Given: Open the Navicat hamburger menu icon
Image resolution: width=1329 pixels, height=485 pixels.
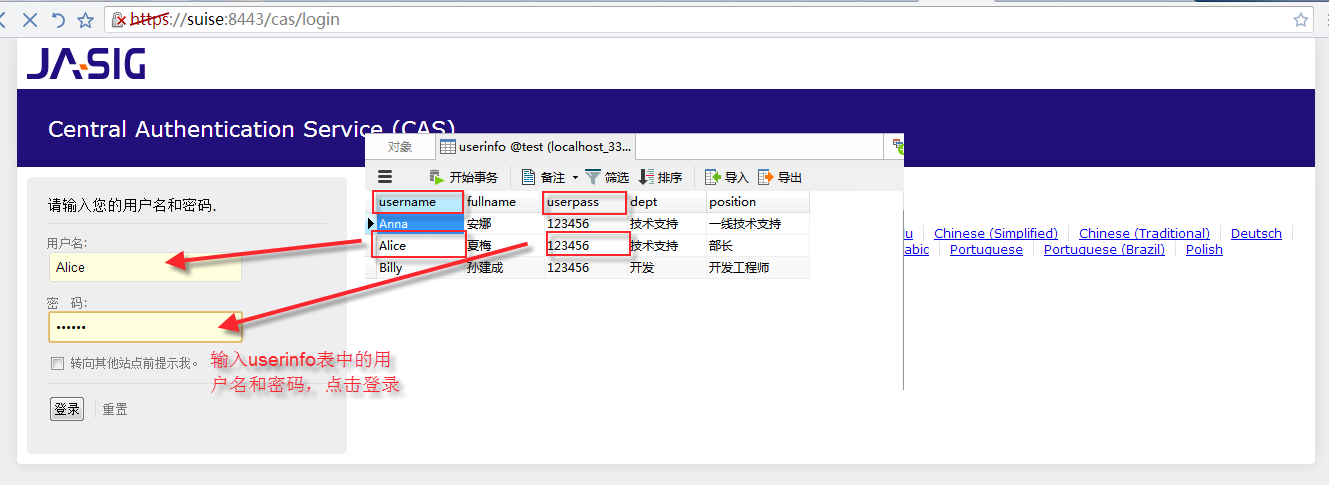Looking at the screenshot, I should coord(385,177).
